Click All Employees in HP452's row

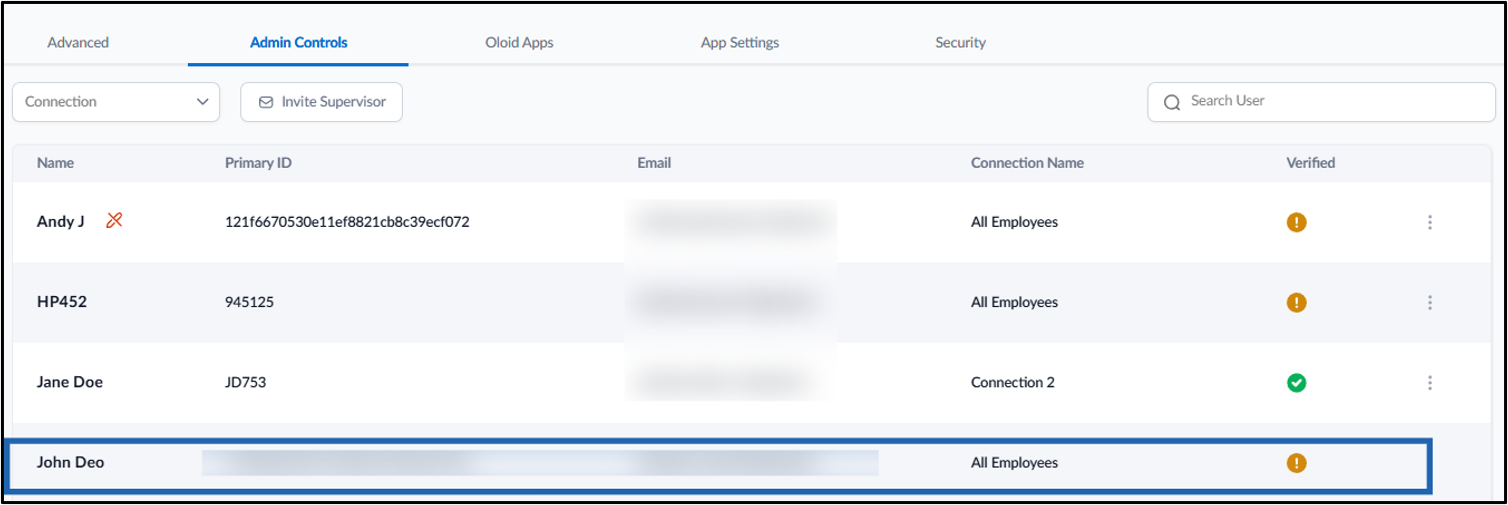click(x=1014, y=302)
